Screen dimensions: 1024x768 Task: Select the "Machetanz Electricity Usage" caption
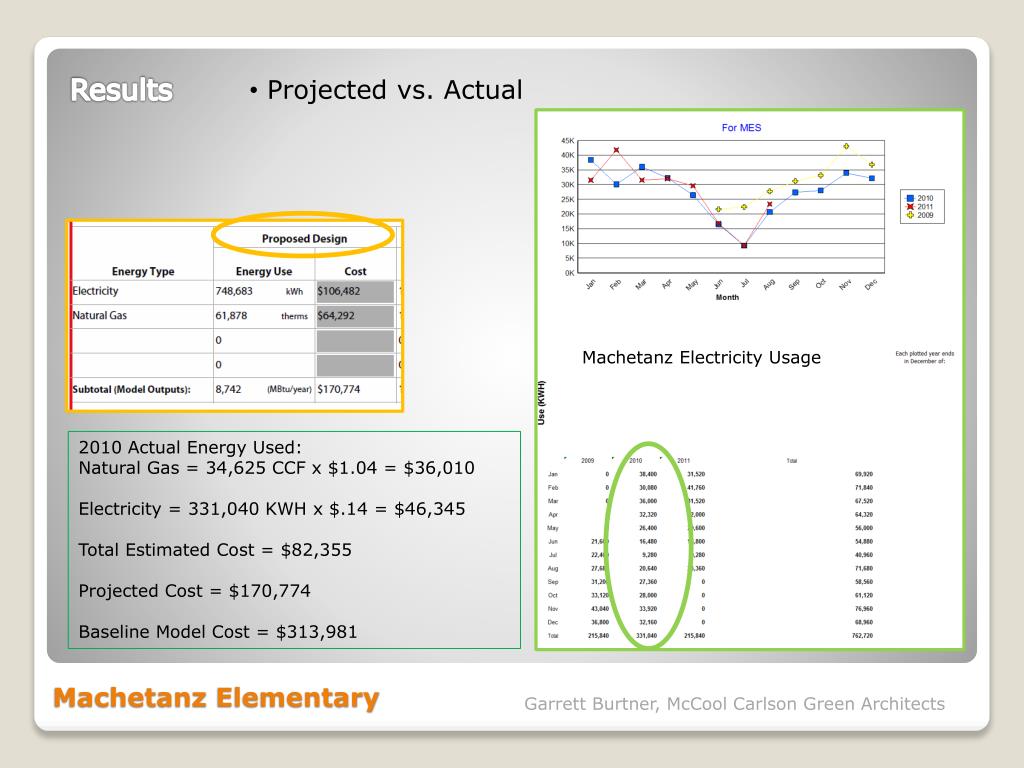[701, 358]
